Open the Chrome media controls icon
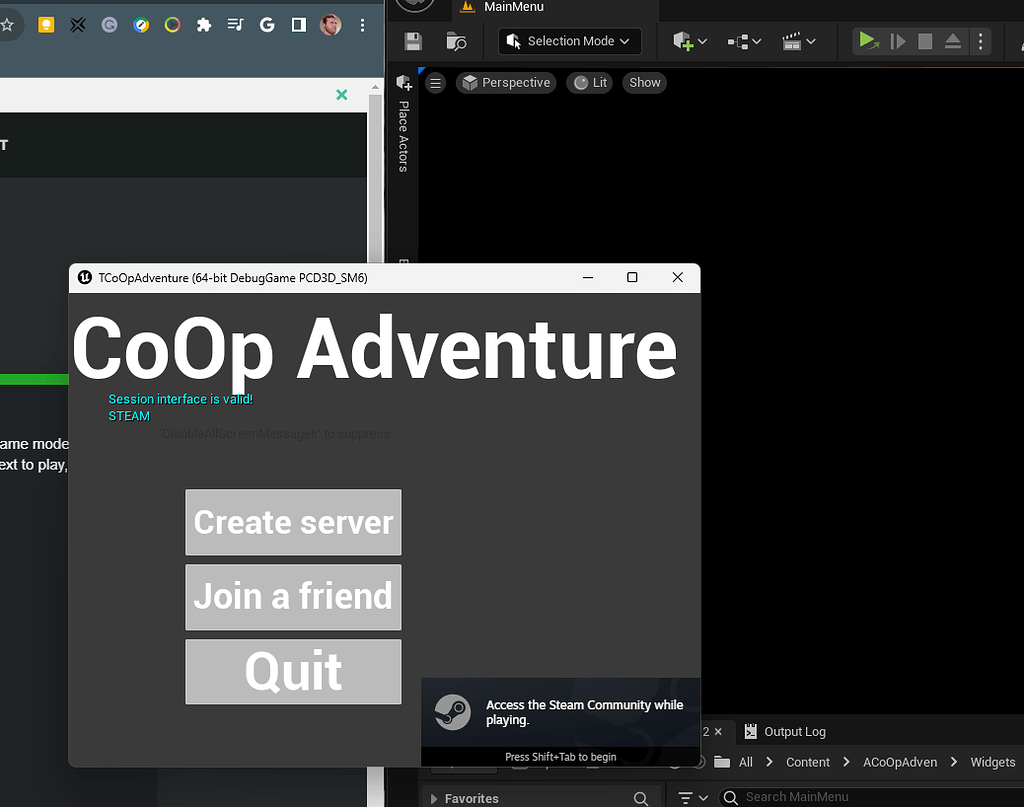Viewport: 1024px width, 807px height. pos(235,25)
